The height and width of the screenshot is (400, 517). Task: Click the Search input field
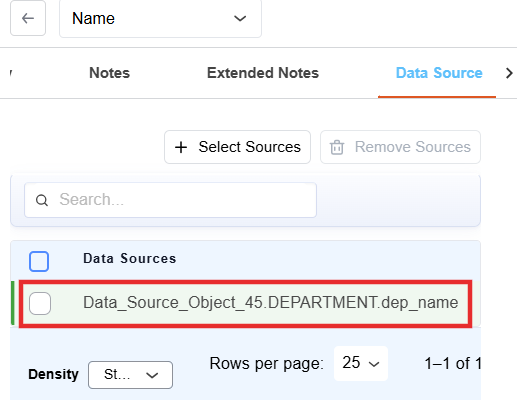click(x=170, y=200)
